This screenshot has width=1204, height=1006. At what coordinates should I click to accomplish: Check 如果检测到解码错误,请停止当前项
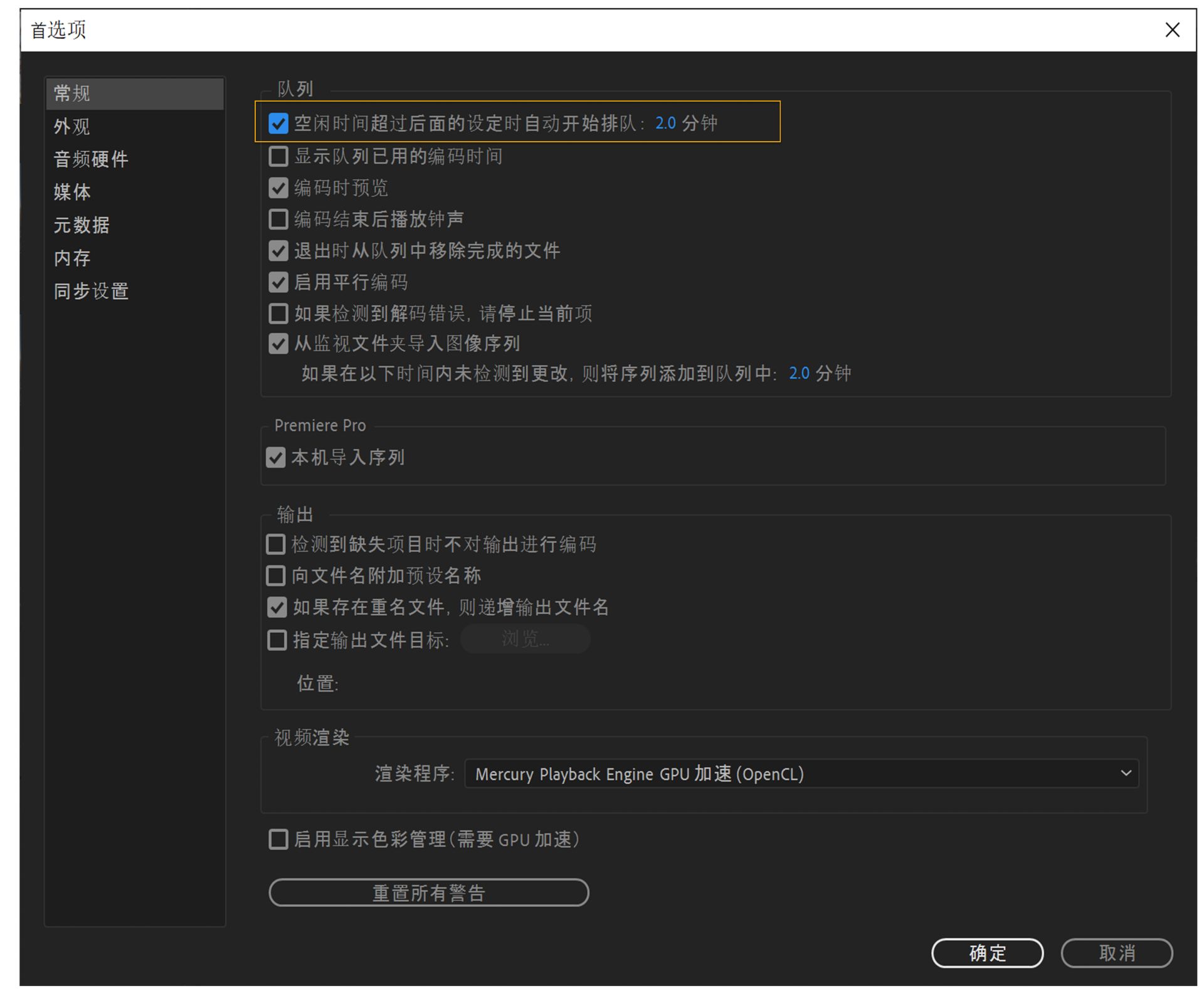coord(278,313)
